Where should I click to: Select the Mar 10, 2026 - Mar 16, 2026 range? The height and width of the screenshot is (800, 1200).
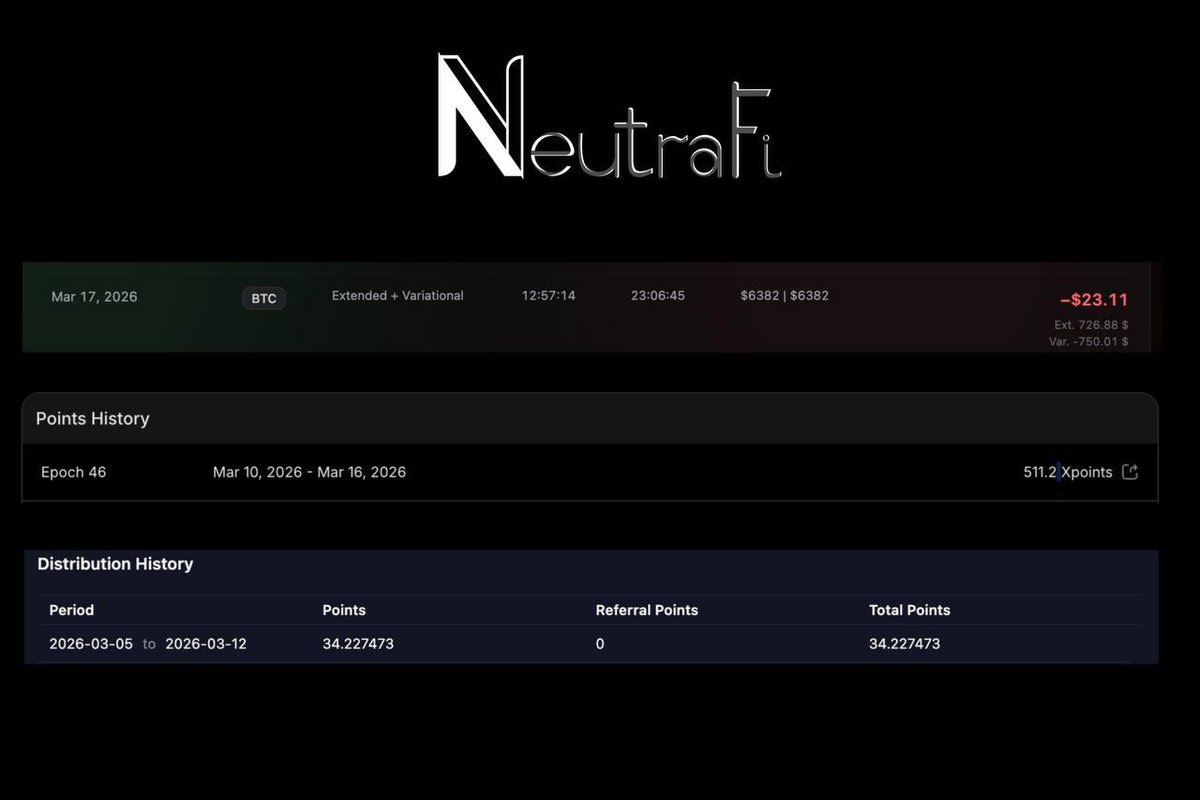tap(309, 472)
